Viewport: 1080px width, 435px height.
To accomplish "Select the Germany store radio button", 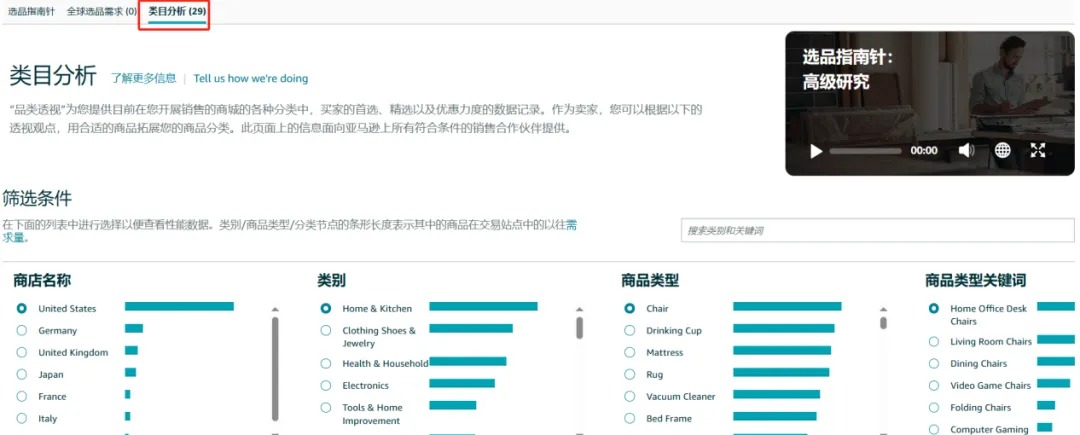I will click(x=22, y=330).
